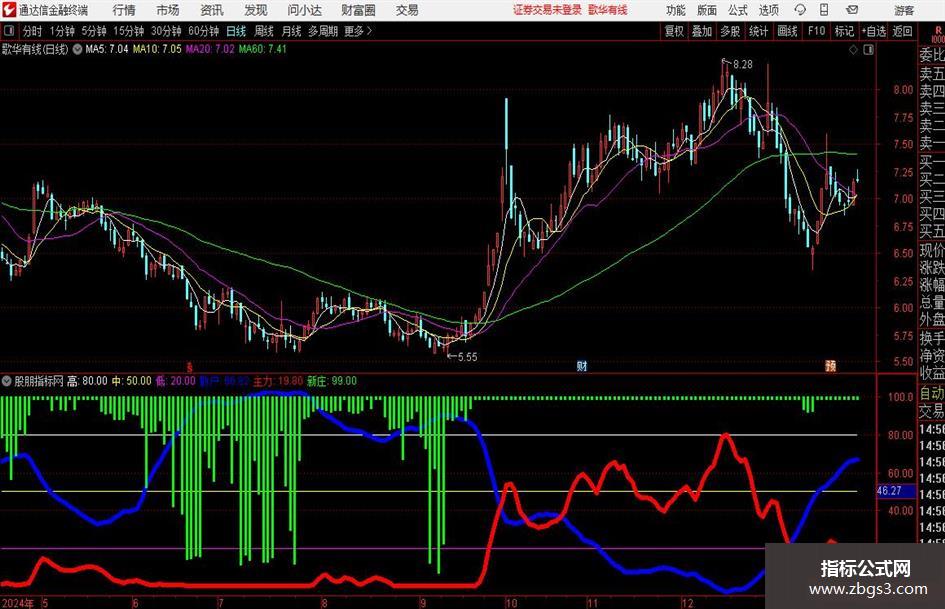Click the diamond icon above the chart

coord(853,50)
